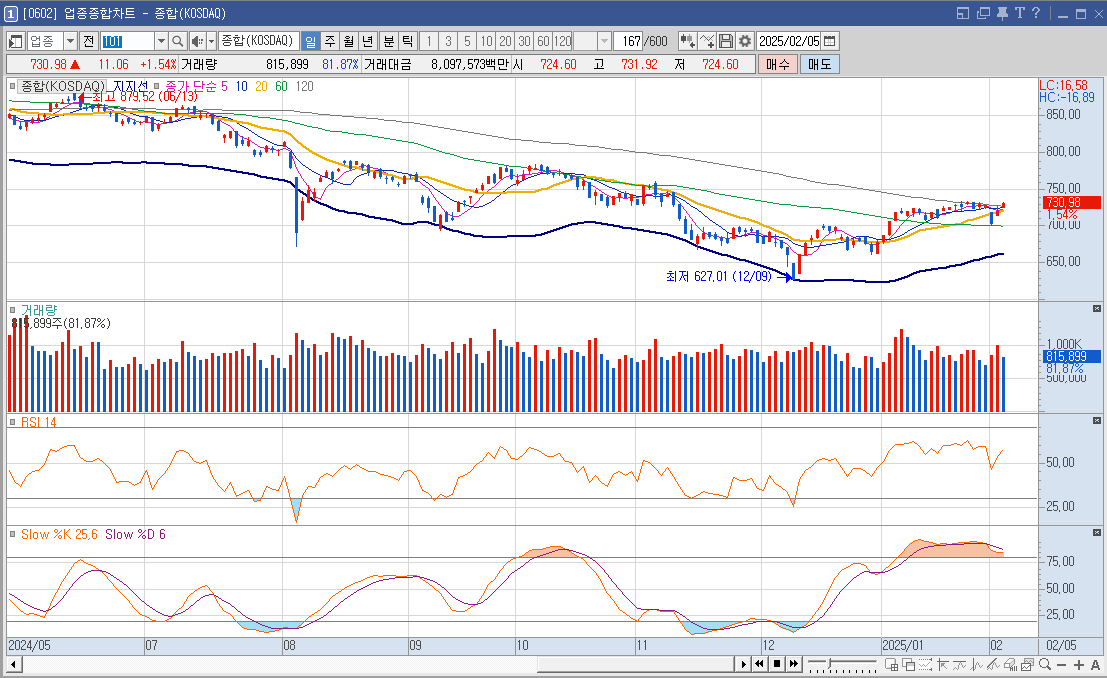This screenshot has width=1107, height=678.
Task: Click the minus zoom-out icon at bottom
Action: 1061,665
